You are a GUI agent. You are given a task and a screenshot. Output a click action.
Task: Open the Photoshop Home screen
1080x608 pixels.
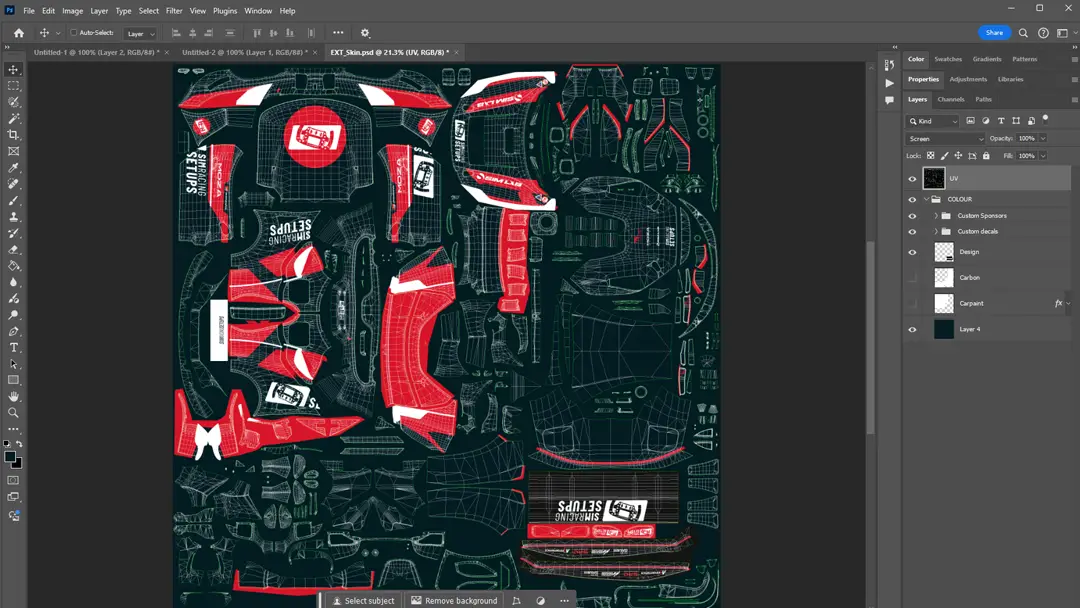(x=18, y=32)
